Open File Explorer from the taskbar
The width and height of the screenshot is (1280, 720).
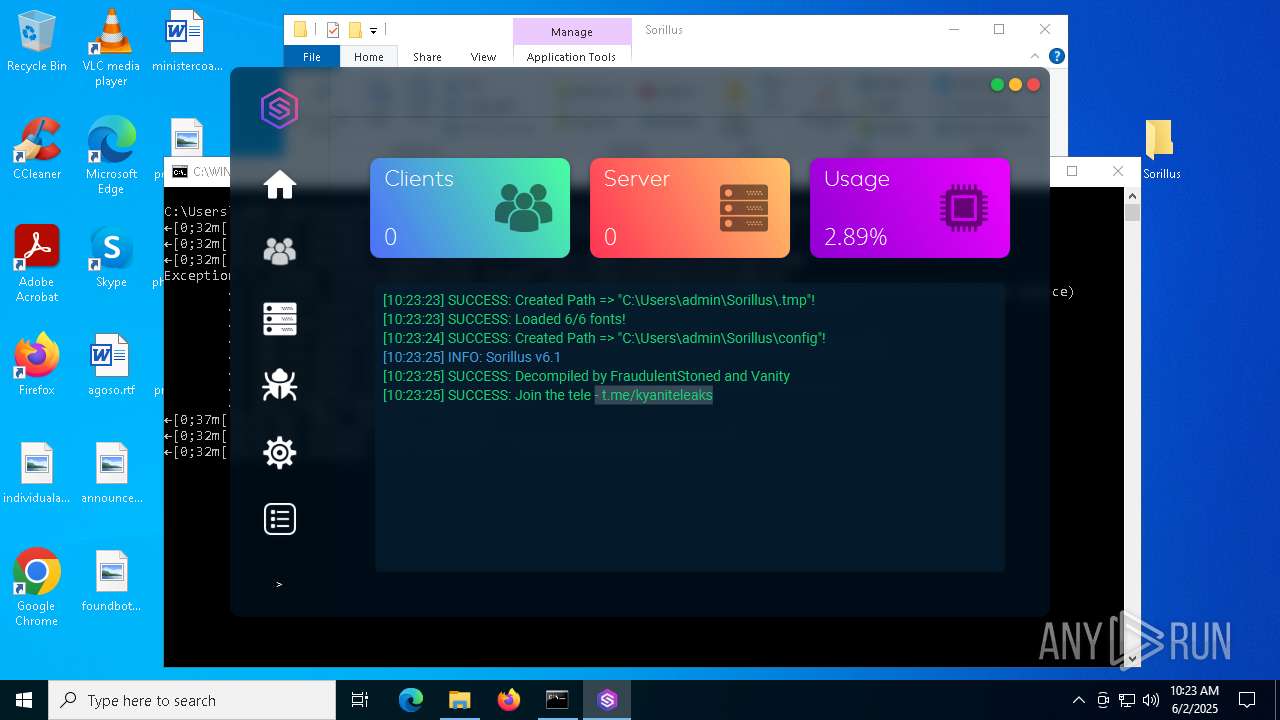(x=459, y=700)
